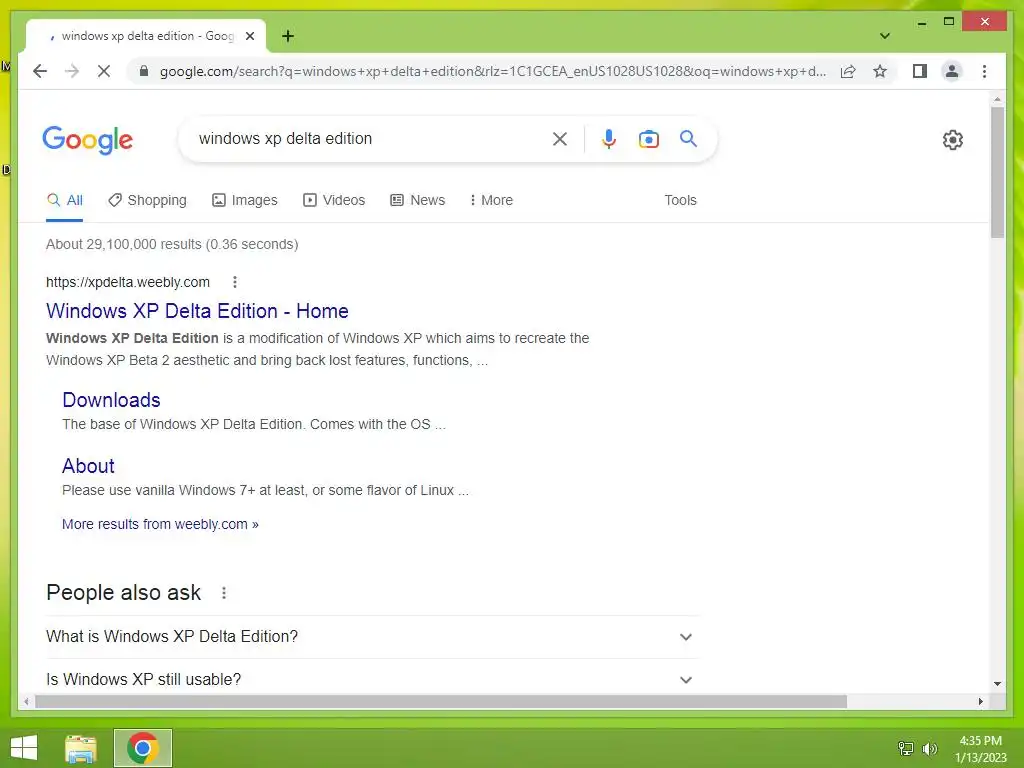Image resolution: width=1024 pixels, height=768 pixels.
Task: Open Chrome's three-dot main menu
Action: pyautogui.click(x=984, y=71)
